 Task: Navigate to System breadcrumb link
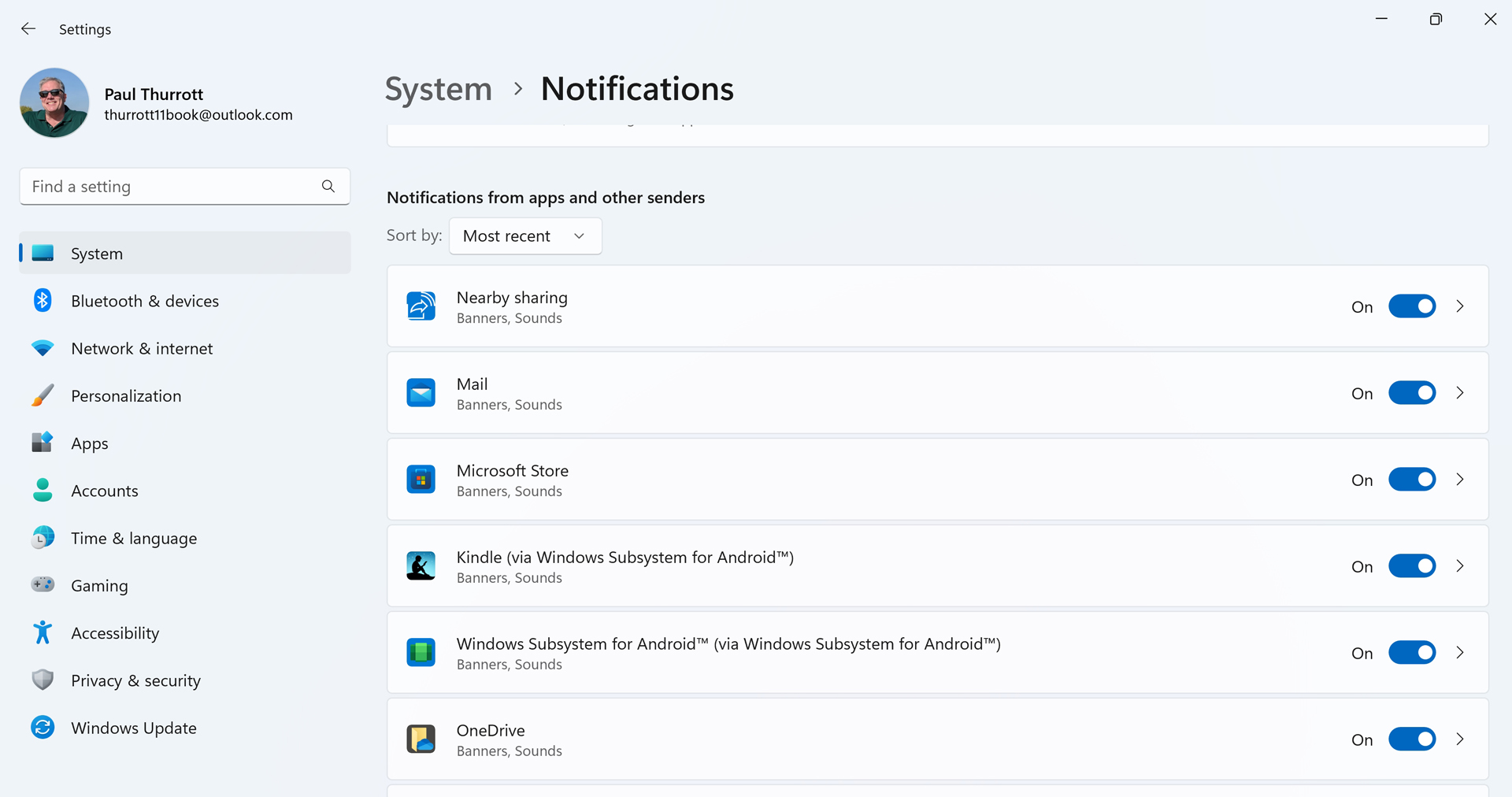tap(438, 89)
